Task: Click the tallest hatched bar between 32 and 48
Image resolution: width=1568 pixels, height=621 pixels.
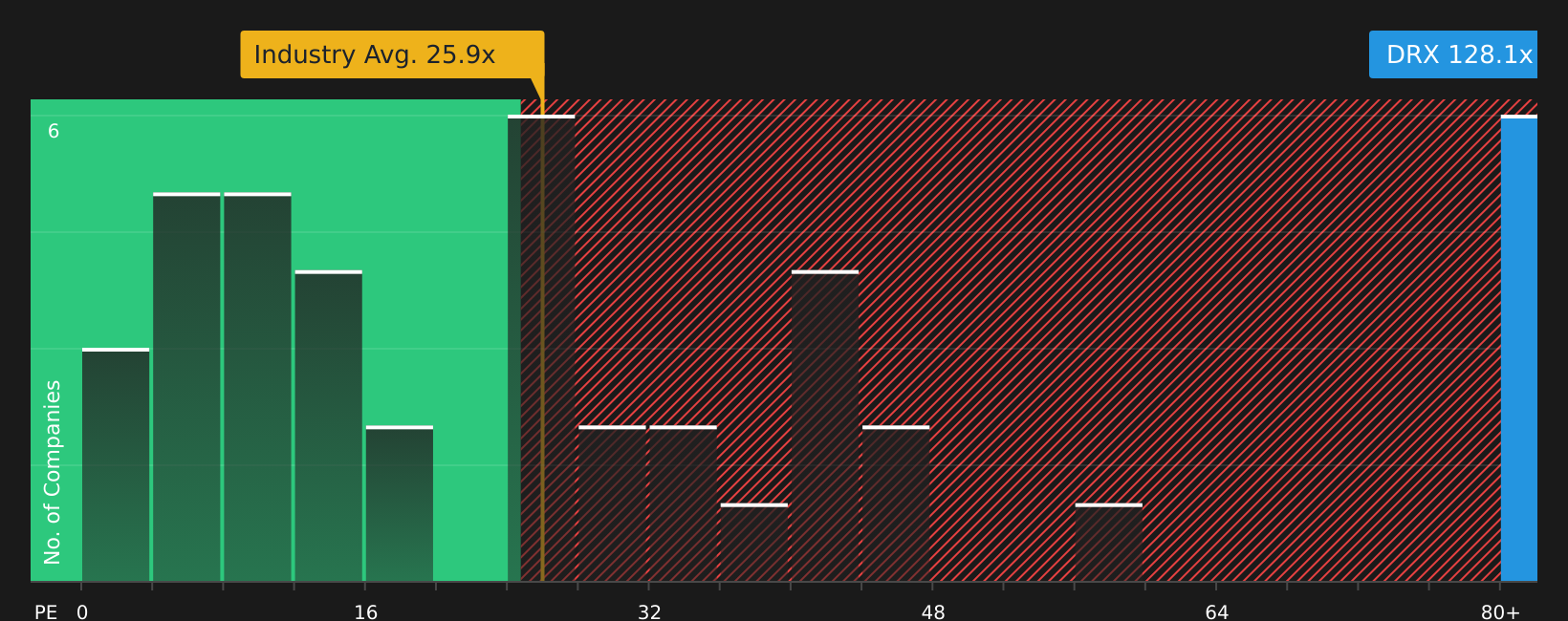Action: click(825, 426)
